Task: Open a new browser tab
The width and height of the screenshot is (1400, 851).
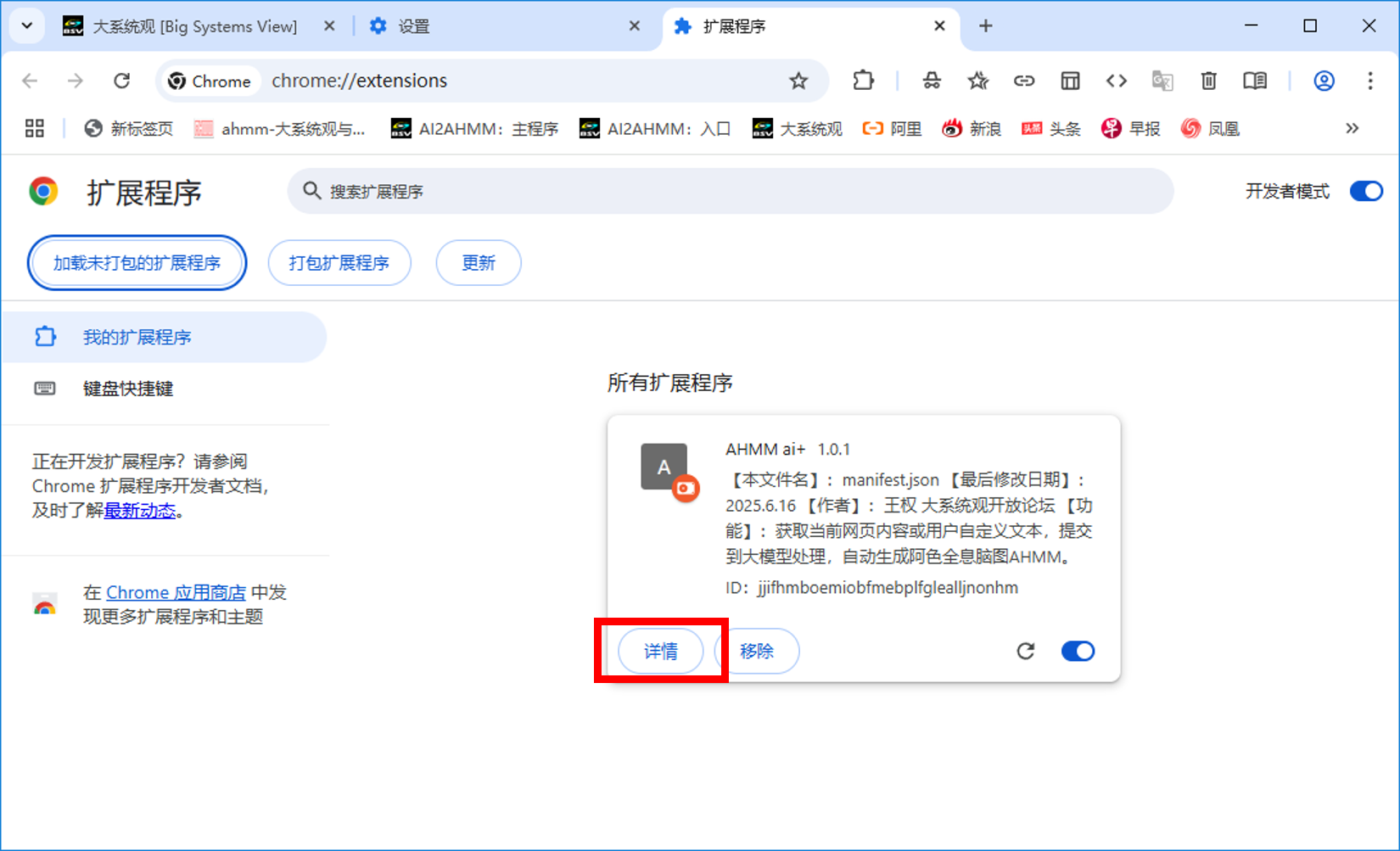Action: click(985, 26)
